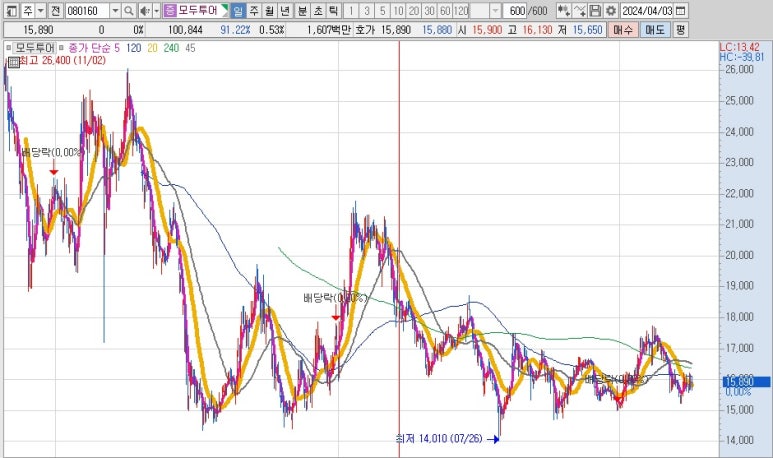Click the 저 15,650 low price value
This screenshot has height=458, width=773.
(587, 30)
